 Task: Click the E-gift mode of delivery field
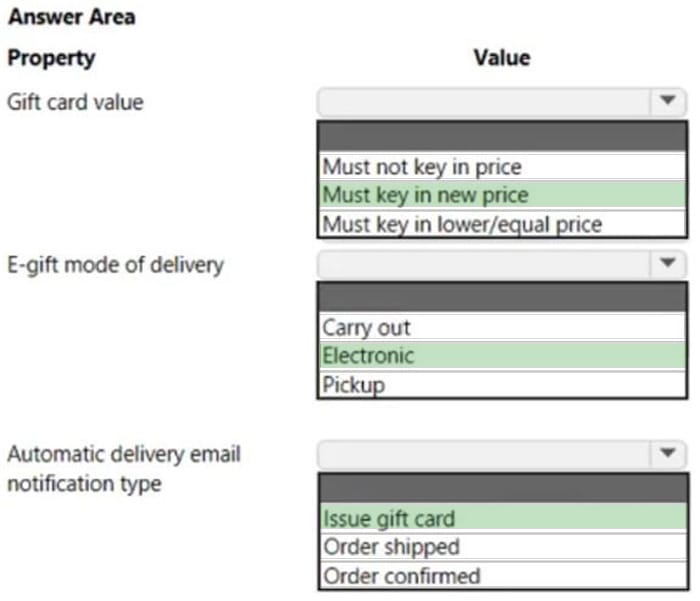[484, 264]
